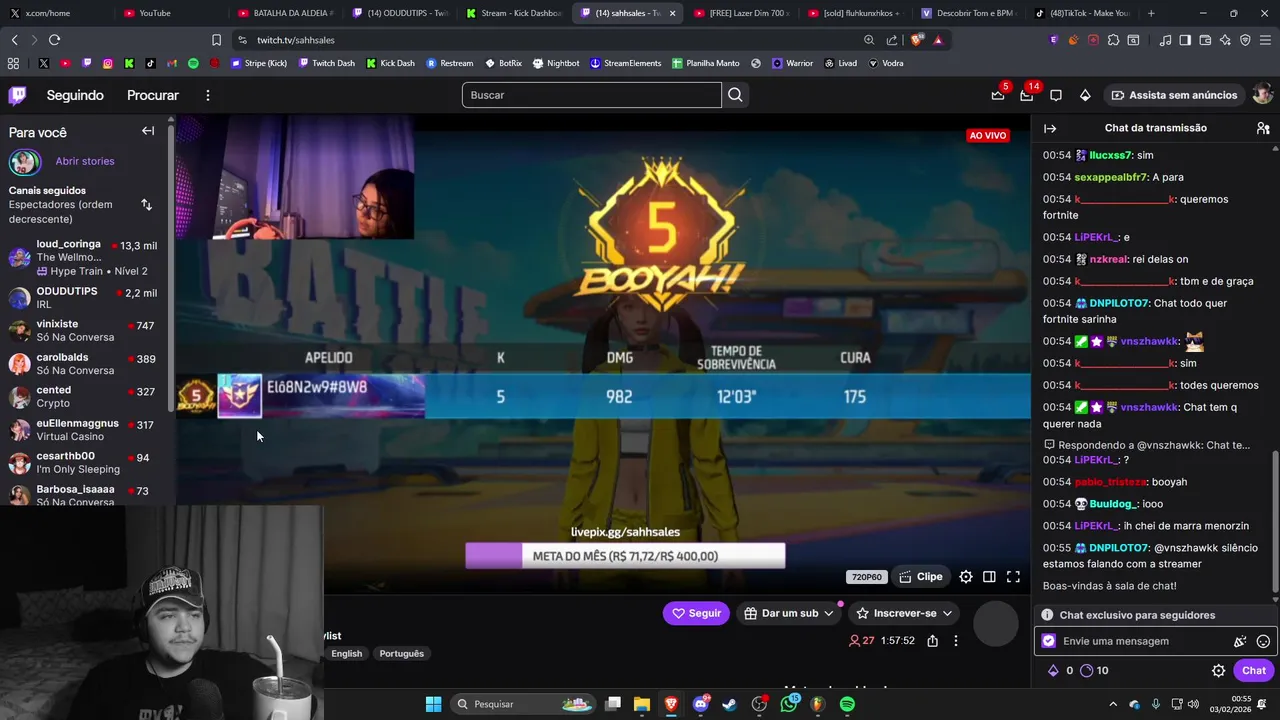Open the Twitch more-options dots menu

(208, 95)
